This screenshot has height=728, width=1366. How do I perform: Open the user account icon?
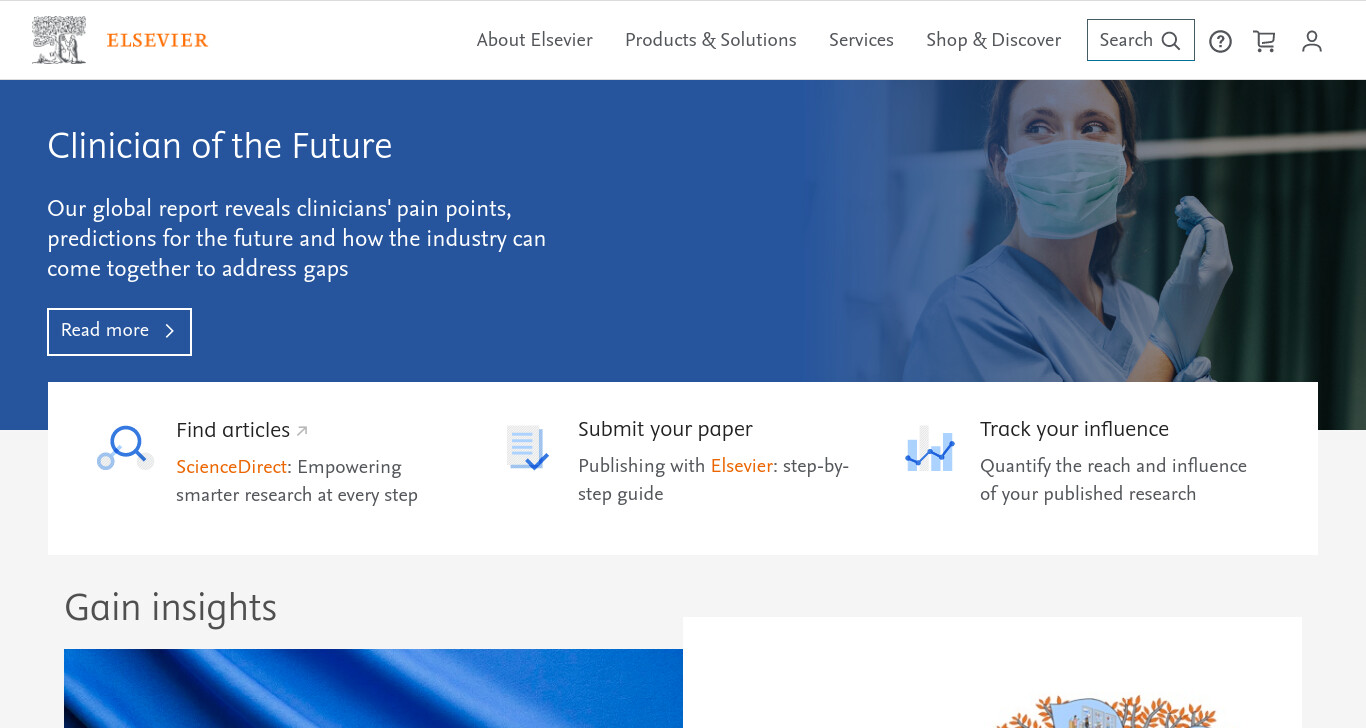click(1312, 41)
